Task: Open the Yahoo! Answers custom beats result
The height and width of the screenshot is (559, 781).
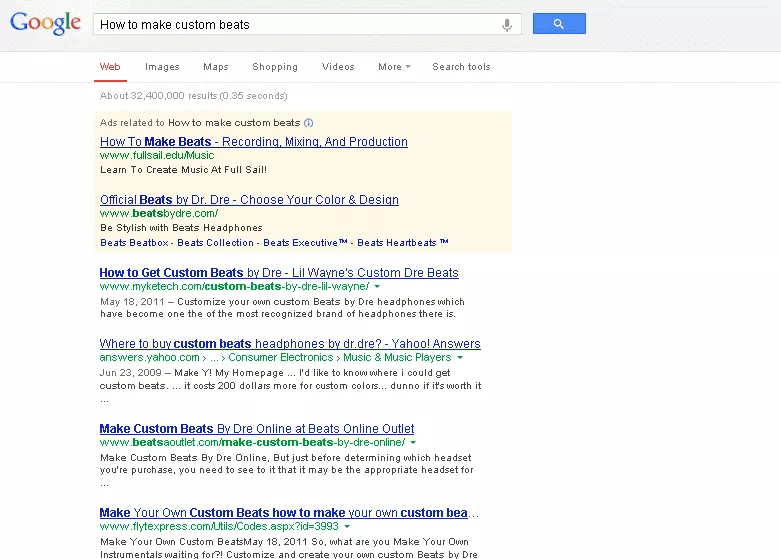Action: coord(290,344)
